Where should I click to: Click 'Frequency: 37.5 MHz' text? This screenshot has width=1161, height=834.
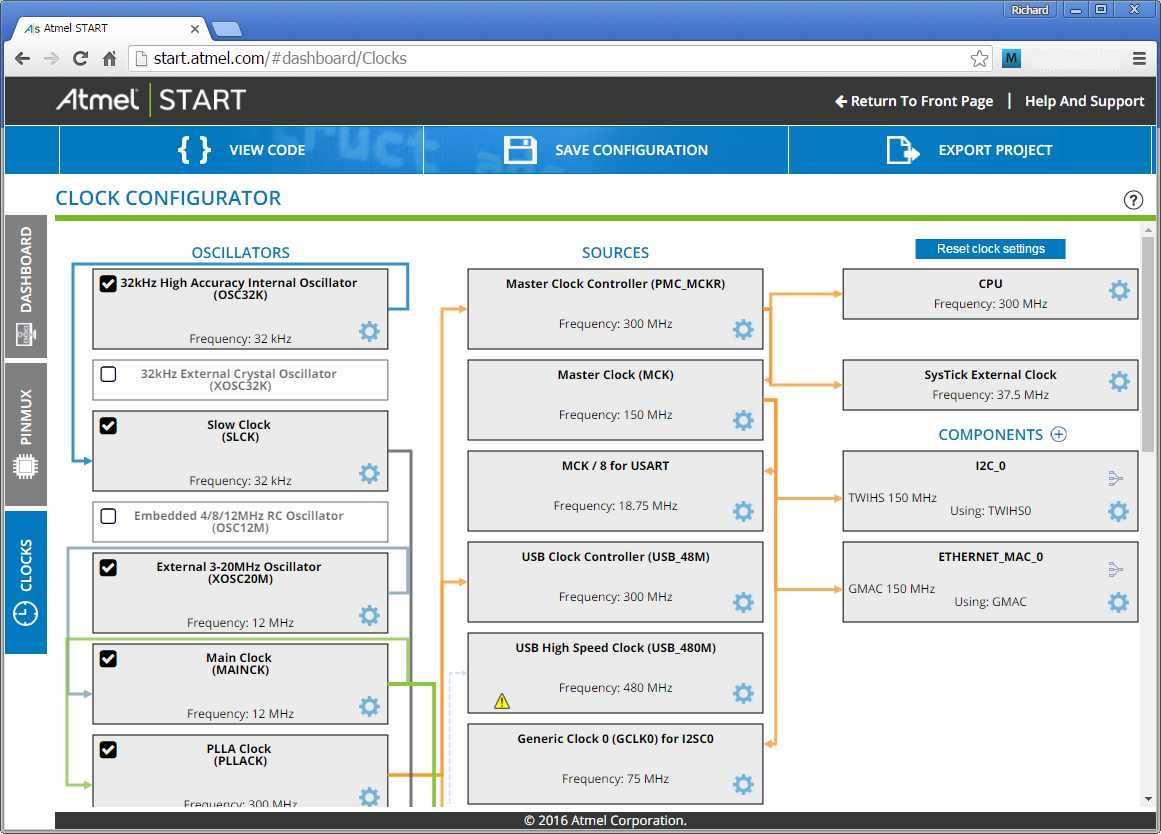990,395
